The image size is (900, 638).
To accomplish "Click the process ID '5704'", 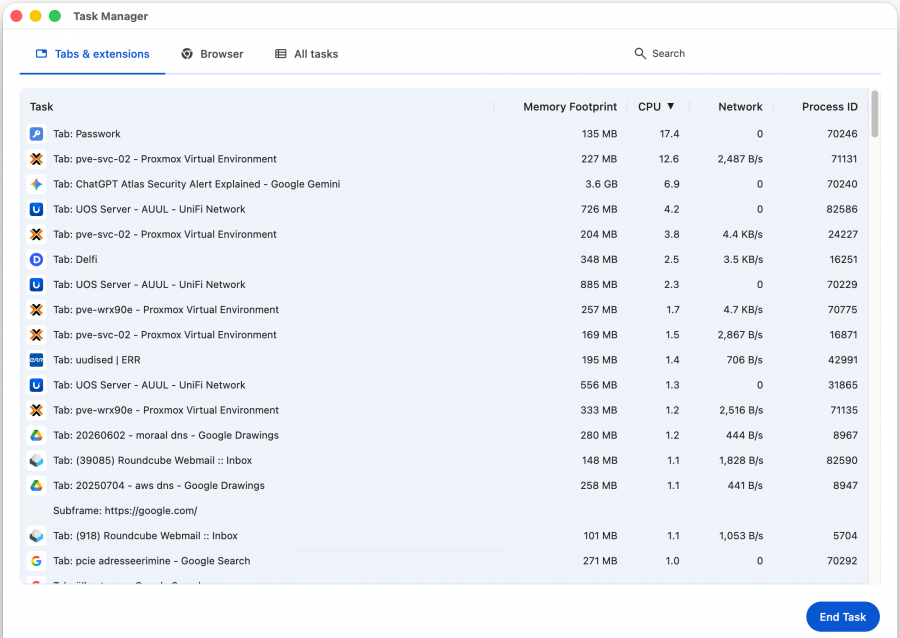I will 845,536.
